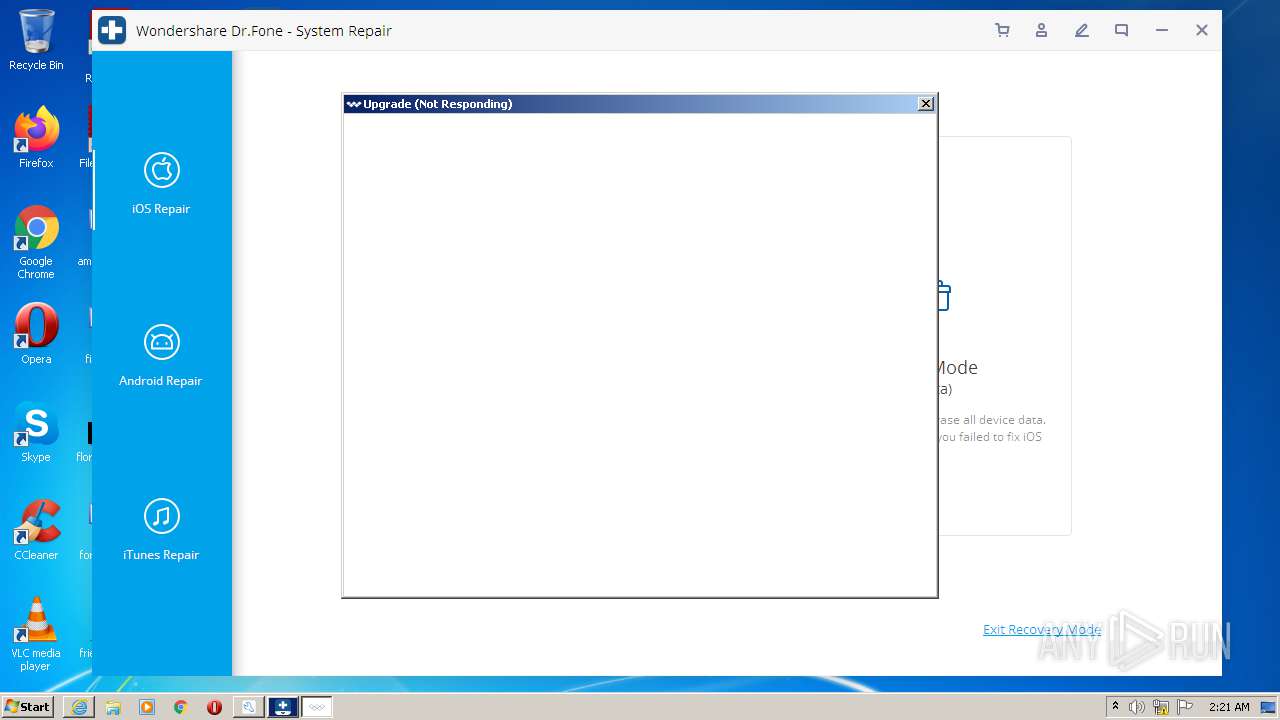Viewport: 1280px width, 720px height.
Task: Open the network status tray icon
Action: [x=1161, y=707]
